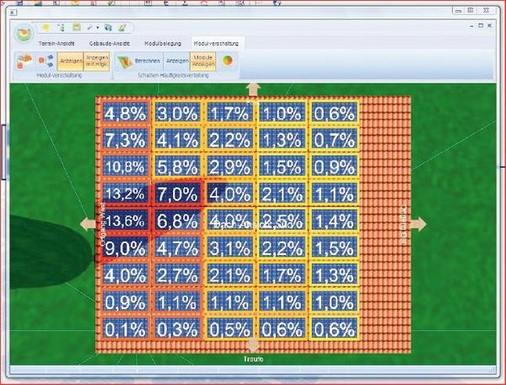
Task: Switch to the Modulbelegung tab
Action: pos(163,43)
